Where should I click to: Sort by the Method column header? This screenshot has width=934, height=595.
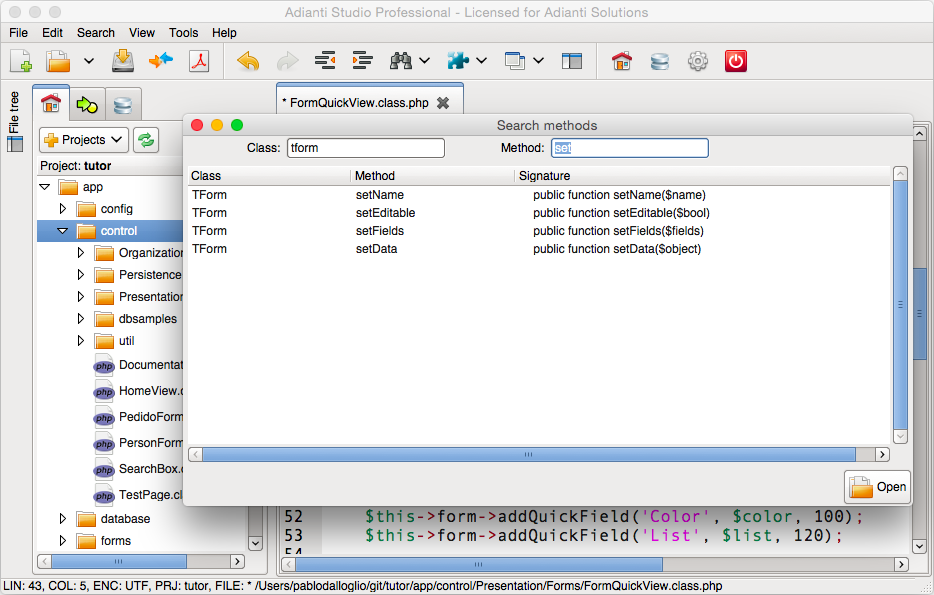click(432, 176)
